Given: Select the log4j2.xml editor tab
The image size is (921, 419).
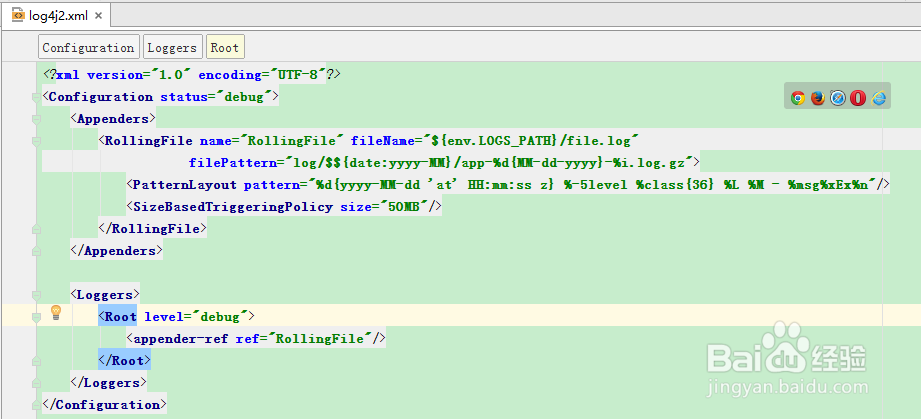Looking at the screenshot, I should point(55,15).
